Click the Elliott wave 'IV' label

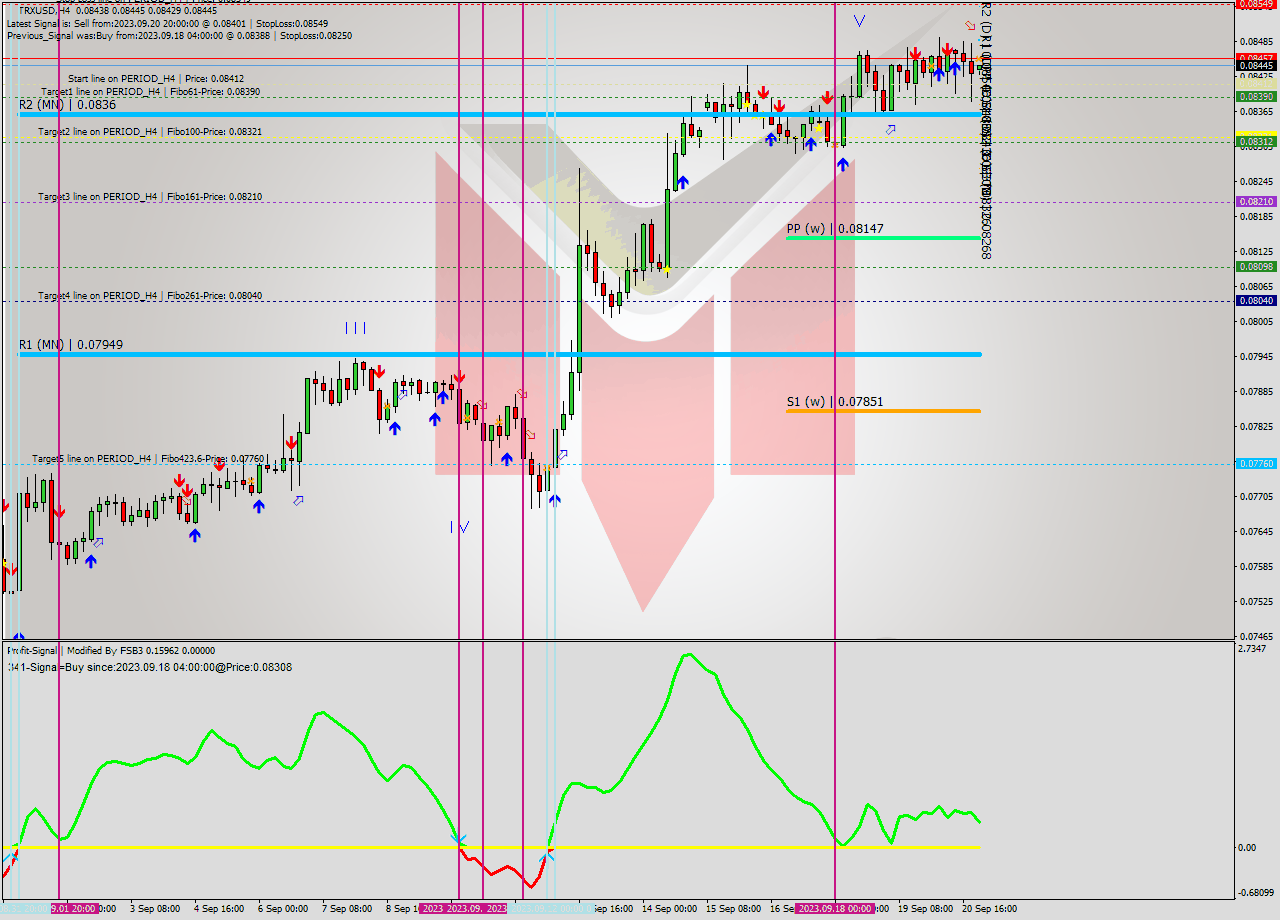click(460, 527)
